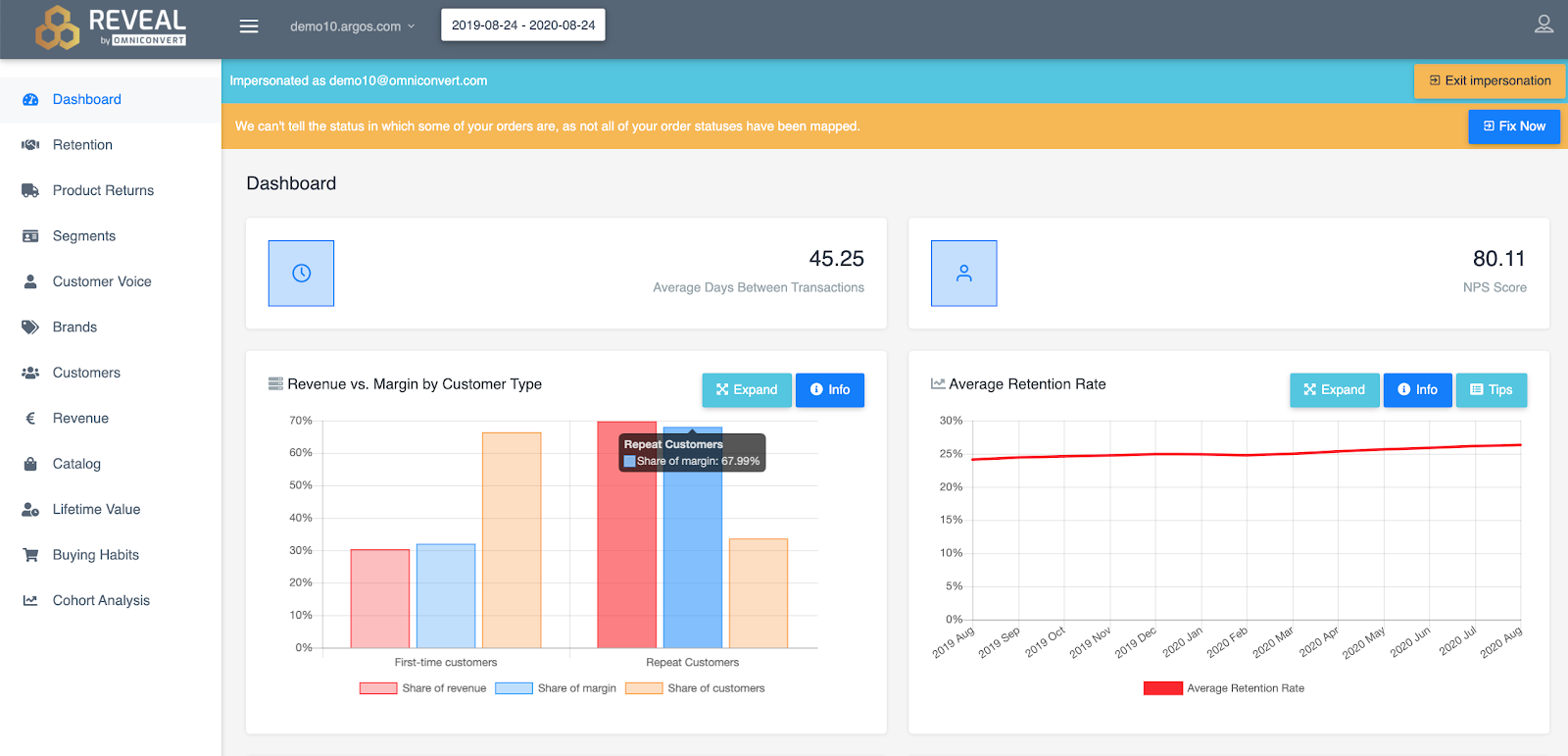Screen dimensions: 1568x756
Task: Toggle Share of revenue legend series
Action: 423,688
